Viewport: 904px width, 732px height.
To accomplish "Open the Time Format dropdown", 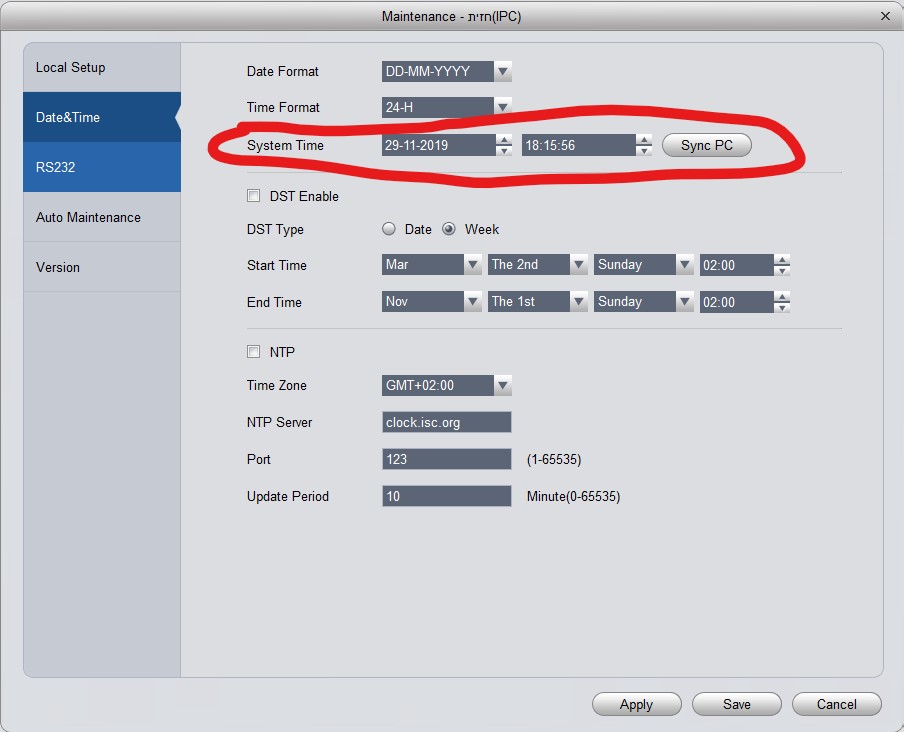I will [446, 107].
